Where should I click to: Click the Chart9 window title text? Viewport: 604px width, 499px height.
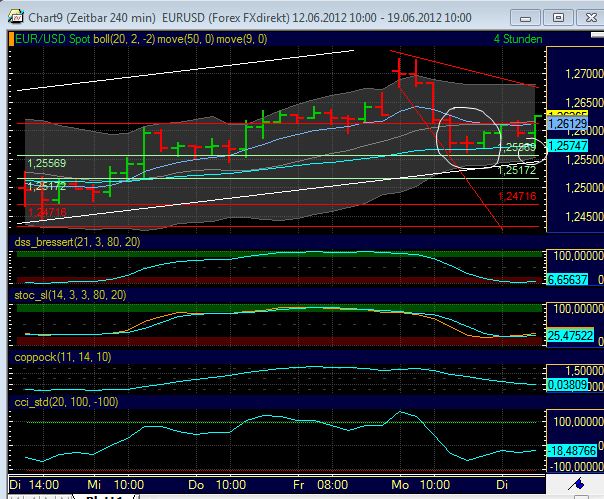[x=250, y=18]
